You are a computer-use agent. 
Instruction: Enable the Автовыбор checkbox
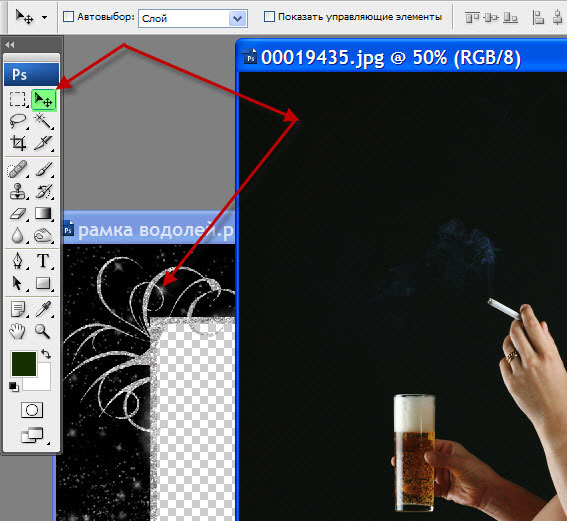coord(68,17)
